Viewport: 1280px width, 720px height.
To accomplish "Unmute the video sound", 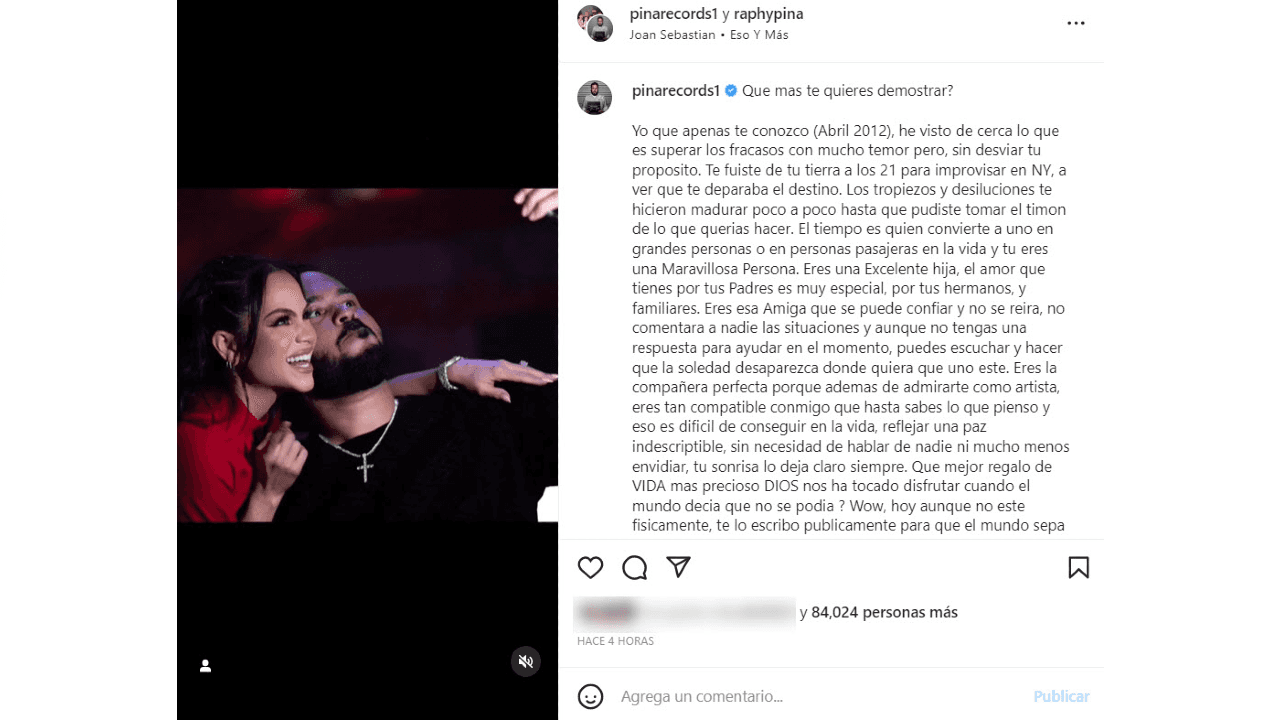I will point(526,661).
